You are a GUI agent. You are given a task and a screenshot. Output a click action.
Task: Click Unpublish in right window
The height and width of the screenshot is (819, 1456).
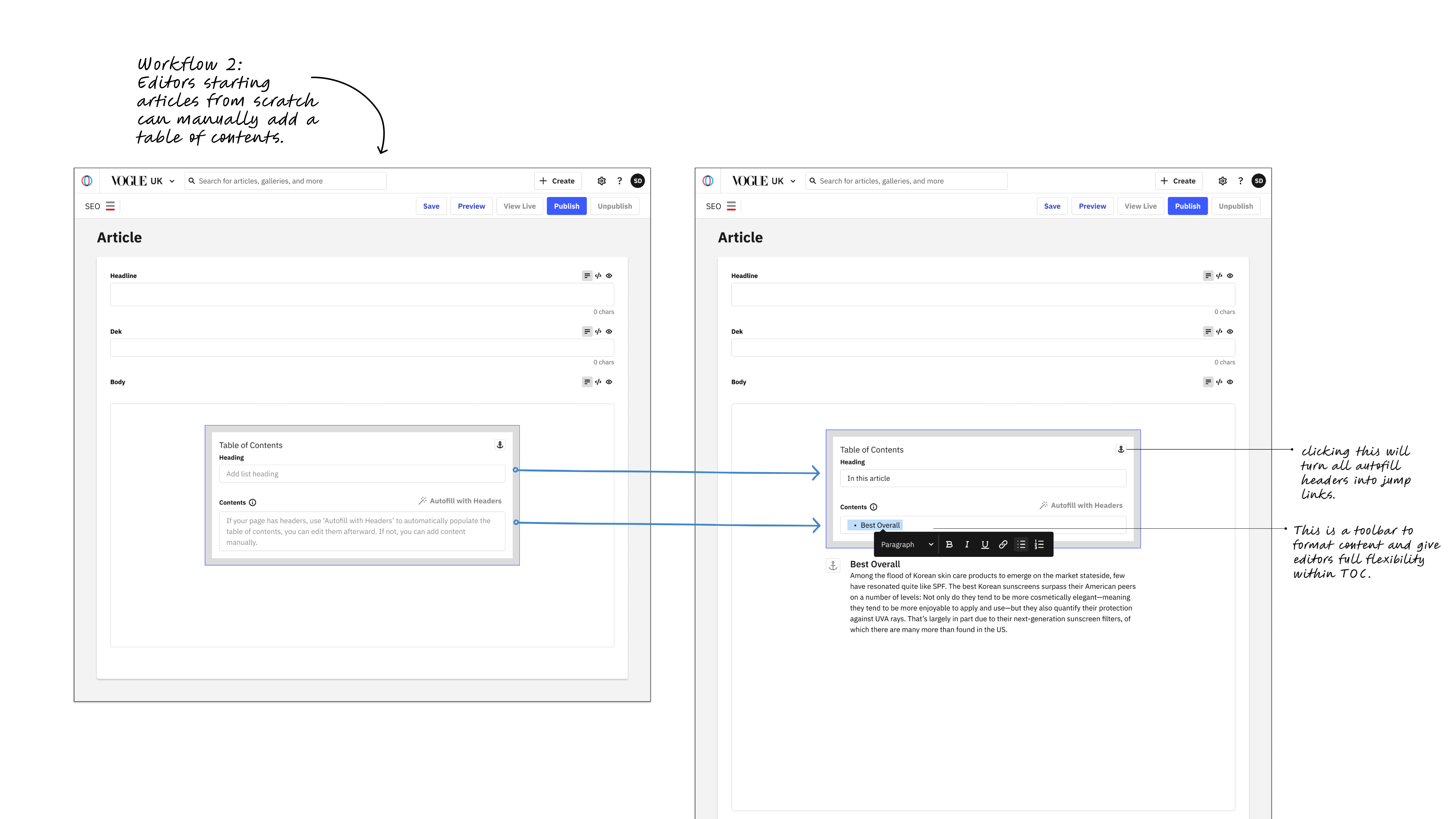(1236, 206)
